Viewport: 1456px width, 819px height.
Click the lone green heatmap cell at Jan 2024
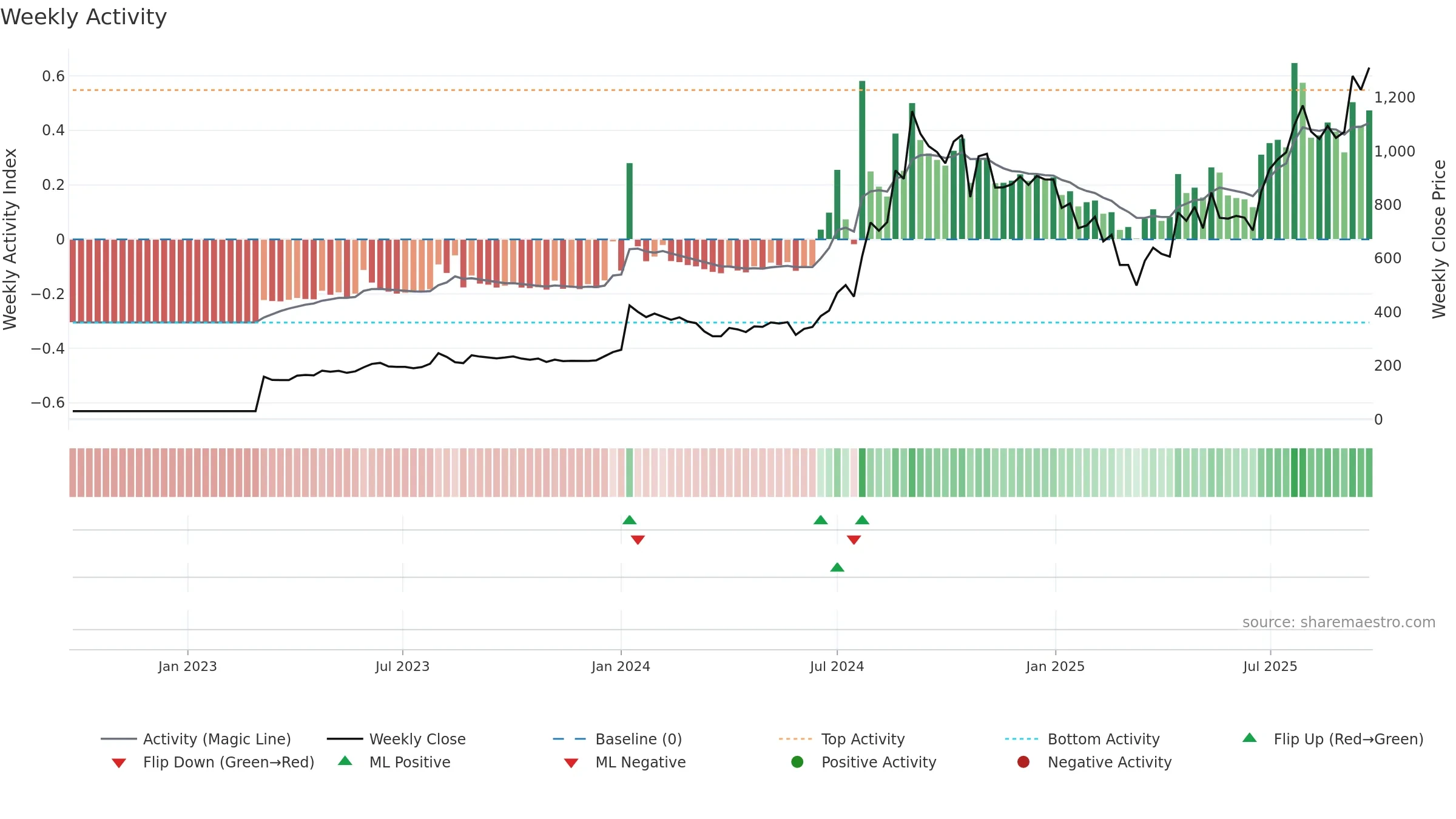630,473
